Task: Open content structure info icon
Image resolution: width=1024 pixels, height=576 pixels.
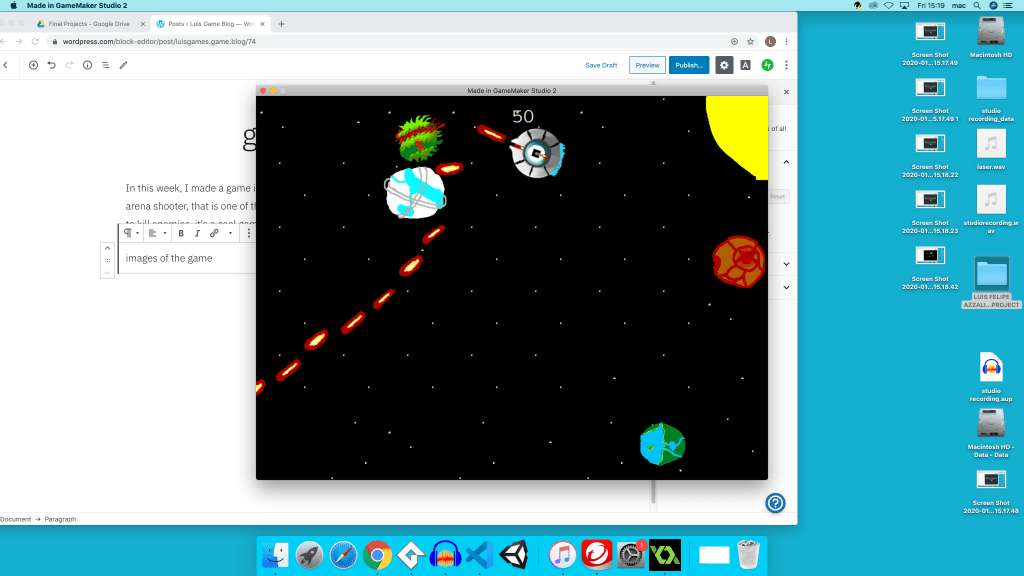Action: (87, 65)
